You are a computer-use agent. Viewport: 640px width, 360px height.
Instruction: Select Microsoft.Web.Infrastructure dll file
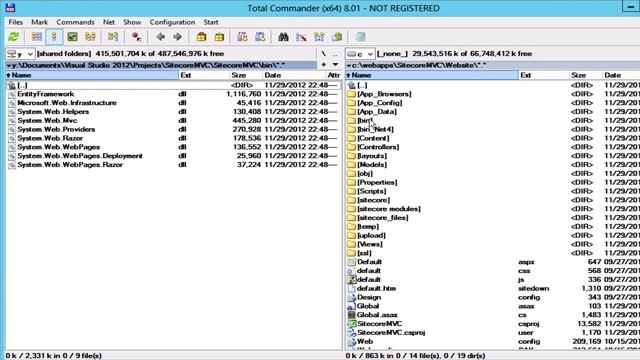coord(173,103)
